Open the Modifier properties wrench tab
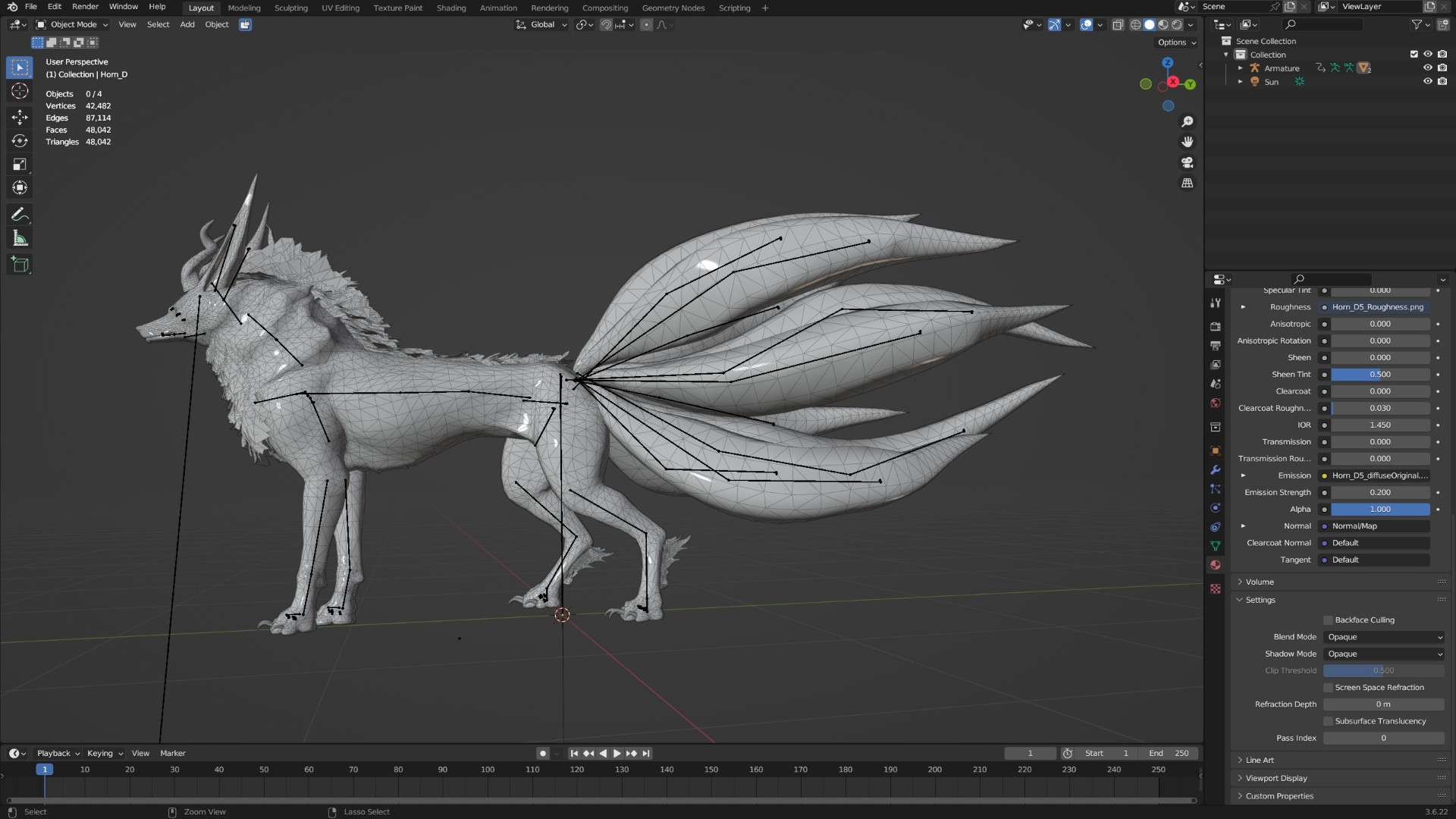The width and height of the screenshot is (1456, 819). tap(1216, 470)
